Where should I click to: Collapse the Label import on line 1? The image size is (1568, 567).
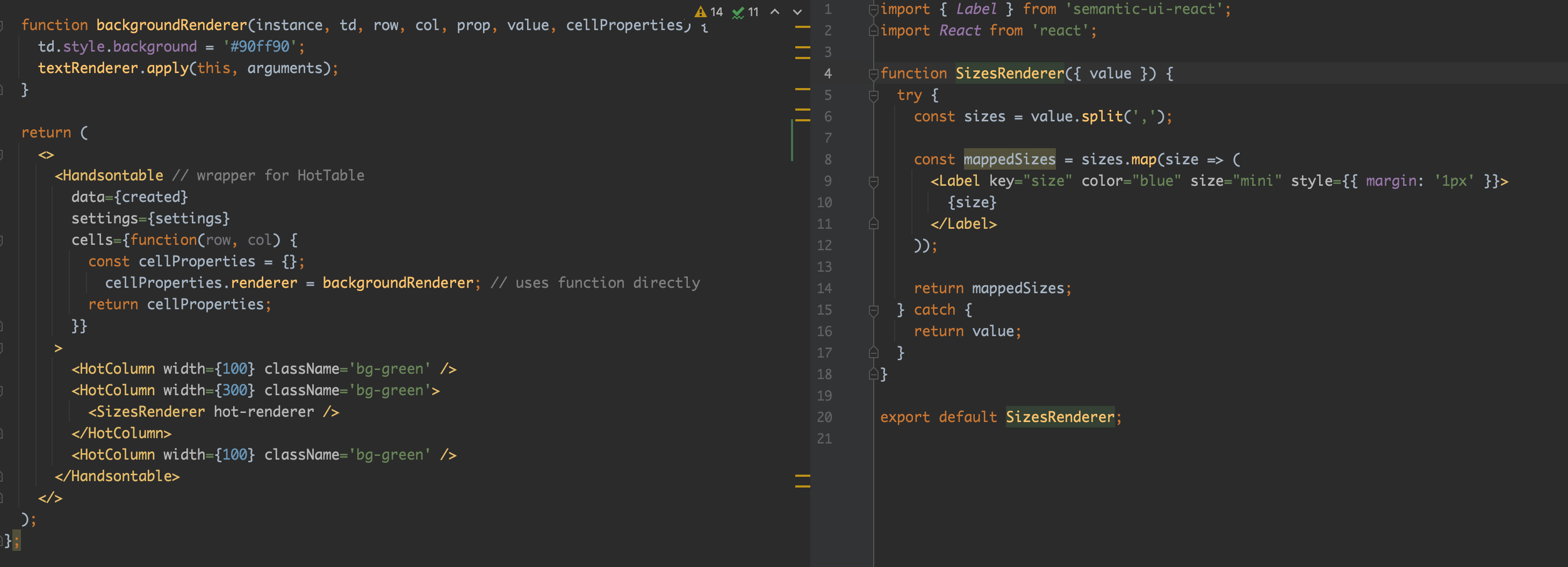click(874, 9)
